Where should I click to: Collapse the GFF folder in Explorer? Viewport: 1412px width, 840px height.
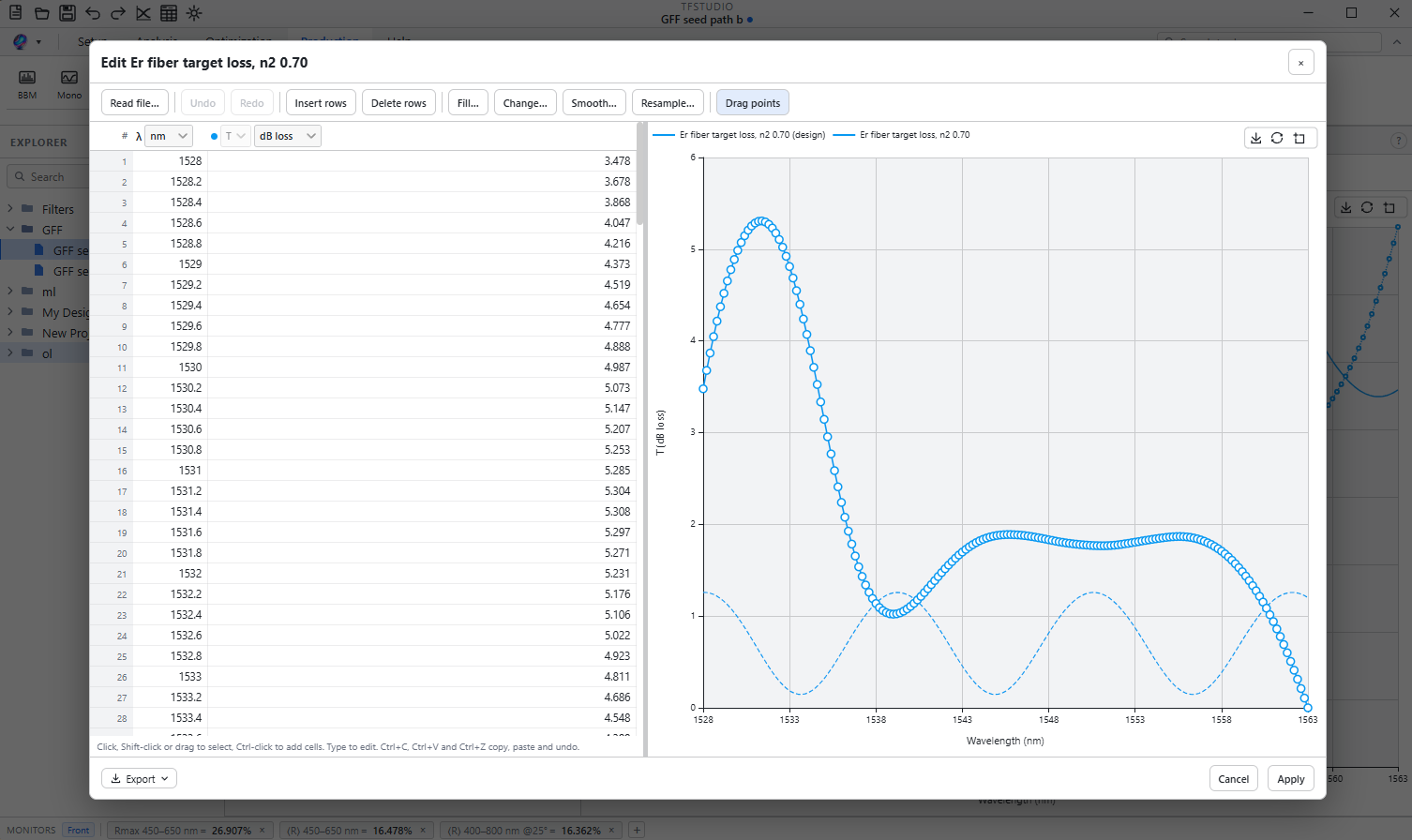click(x=10, y=230)
